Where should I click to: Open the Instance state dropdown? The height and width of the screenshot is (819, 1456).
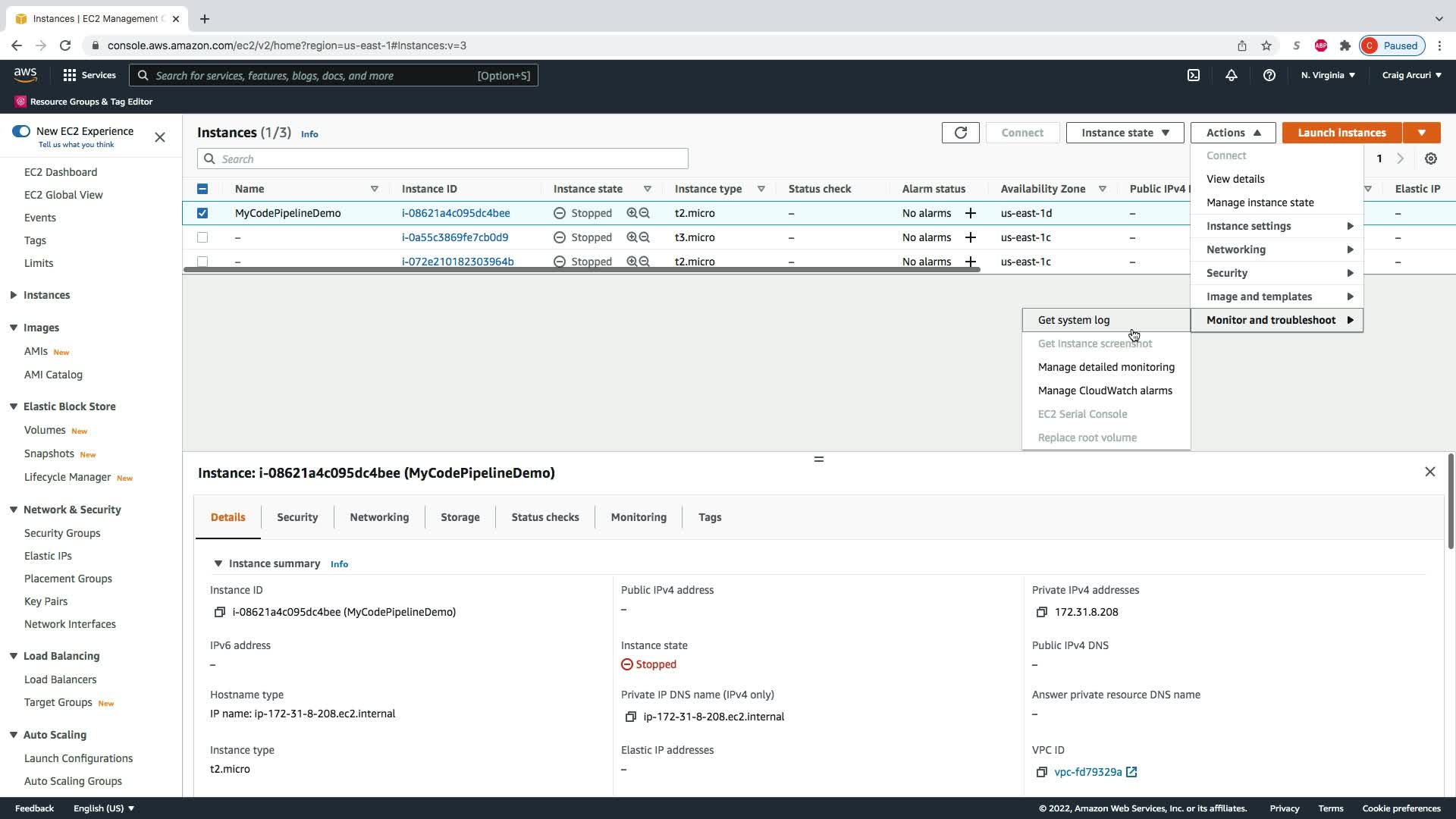click(x=1125, y=133)
